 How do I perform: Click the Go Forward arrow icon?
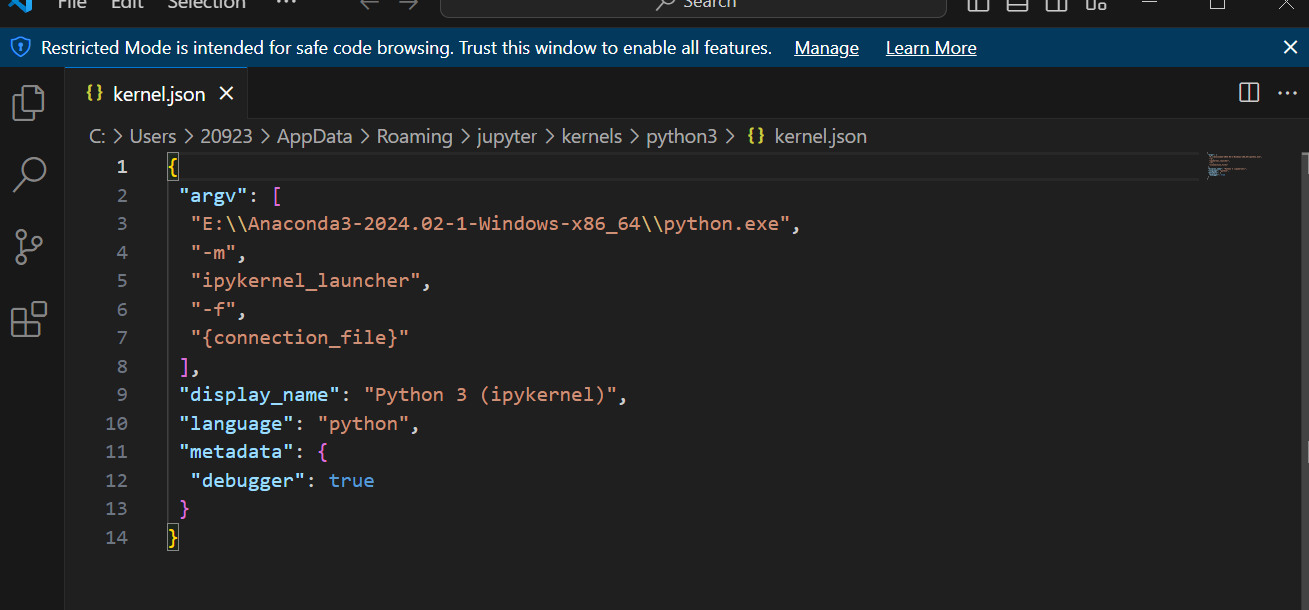[408, 4]
